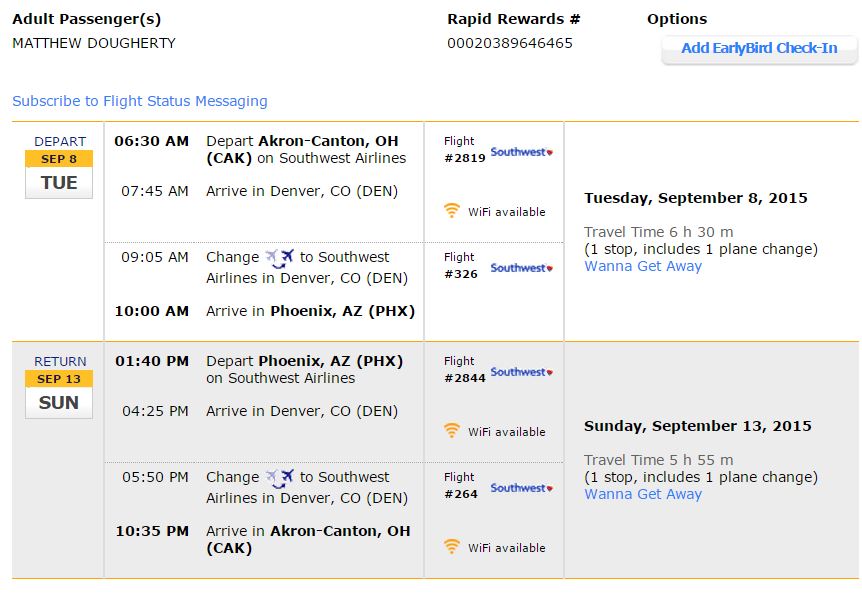Click the Flight #264 number text
The width and height of the screenshot is (862, 602).
coord(462,494)
